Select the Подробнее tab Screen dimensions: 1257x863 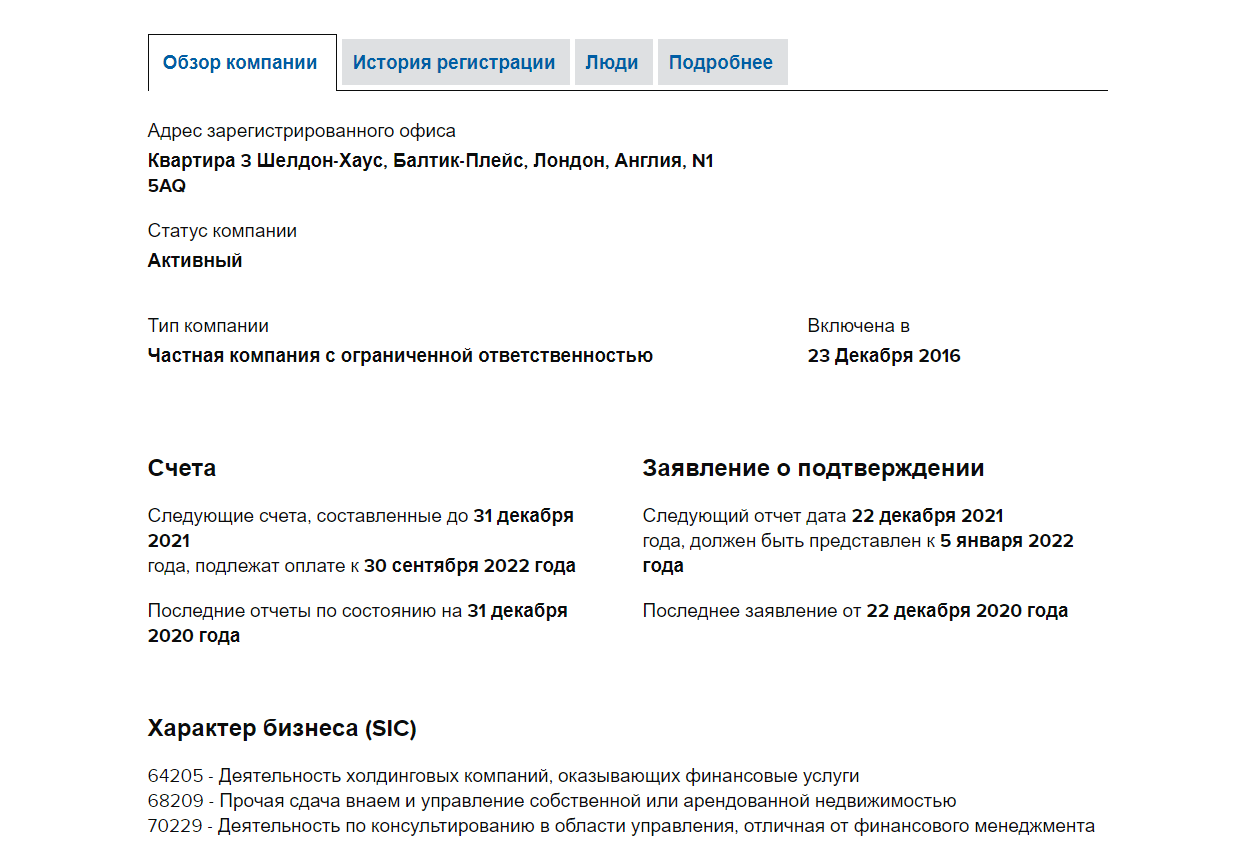pos(721,62)
